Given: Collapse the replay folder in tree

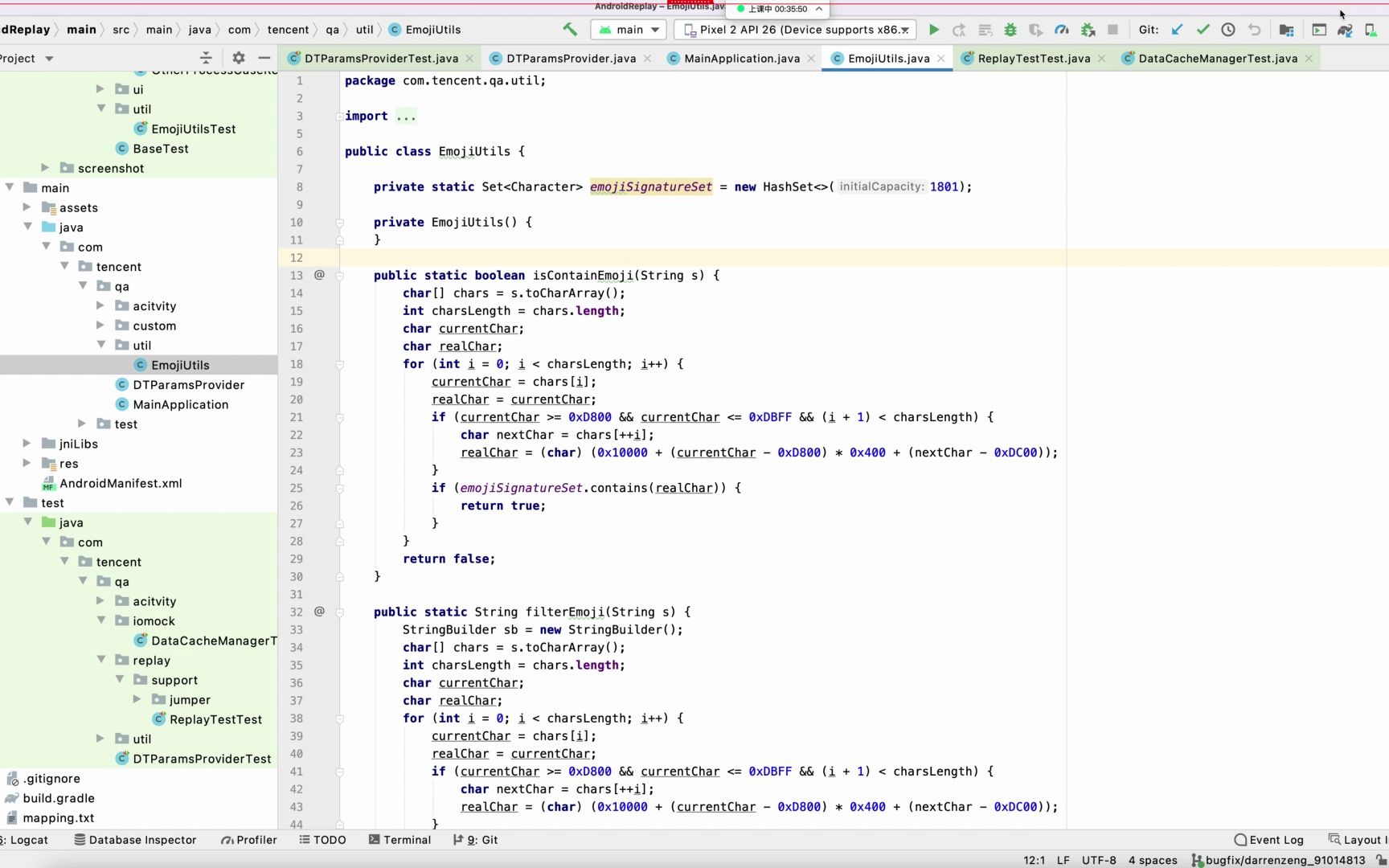Looking at the screenshot, I should 101,660.
